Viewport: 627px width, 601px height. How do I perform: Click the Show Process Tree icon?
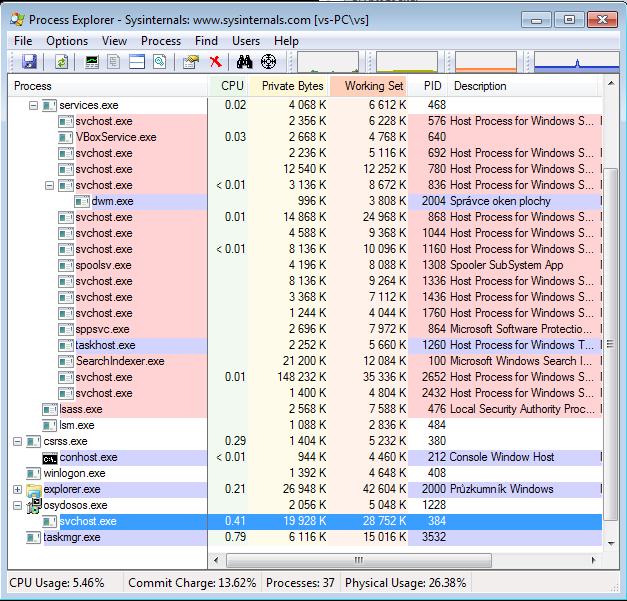click(114, 62)
